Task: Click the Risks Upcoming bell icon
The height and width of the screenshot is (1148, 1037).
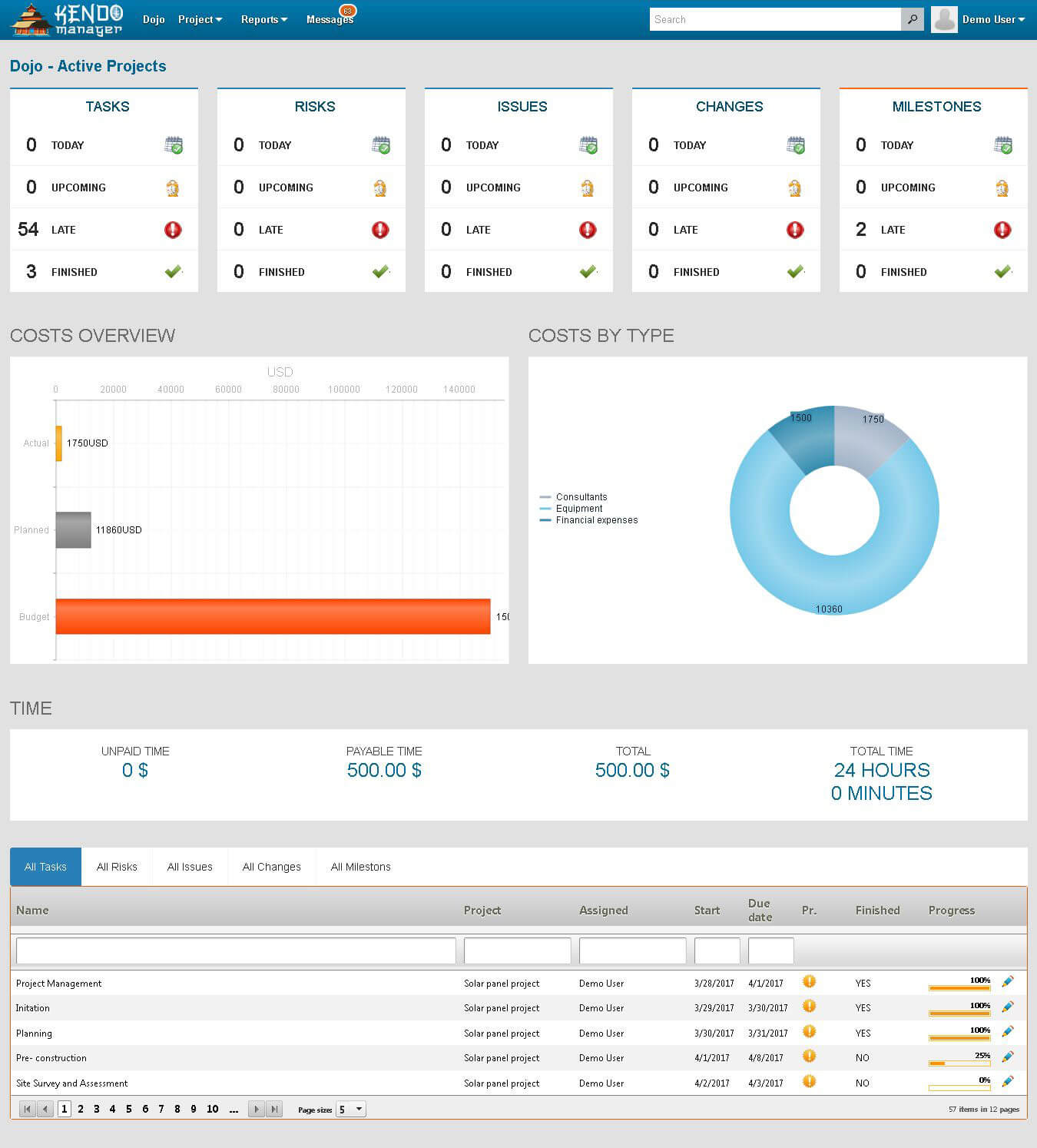Action: pyautogui.click(x=380, y=187)
